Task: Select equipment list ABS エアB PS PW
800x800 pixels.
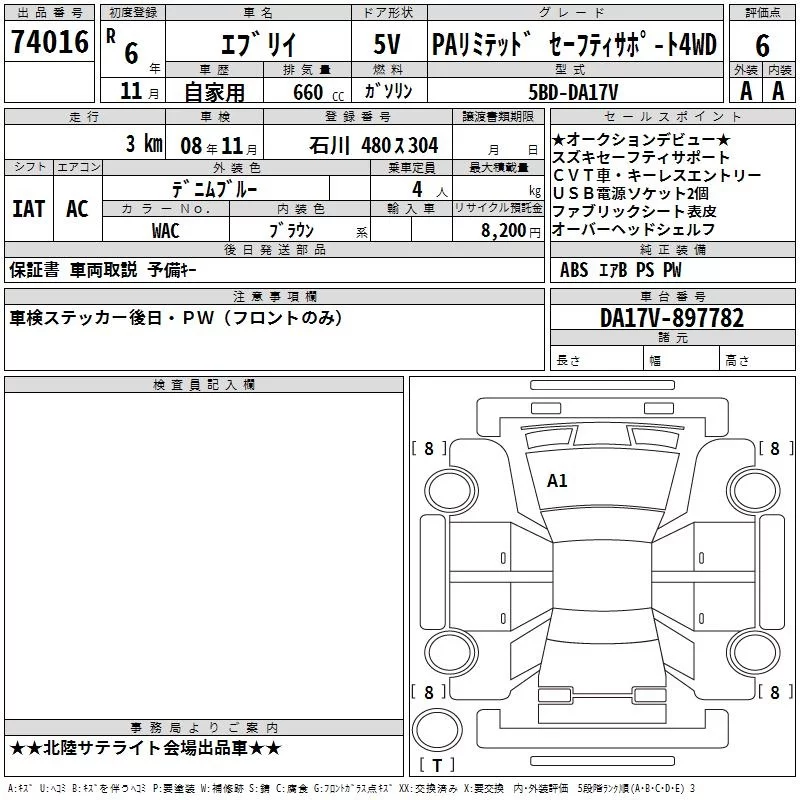Action: (620, 269)
